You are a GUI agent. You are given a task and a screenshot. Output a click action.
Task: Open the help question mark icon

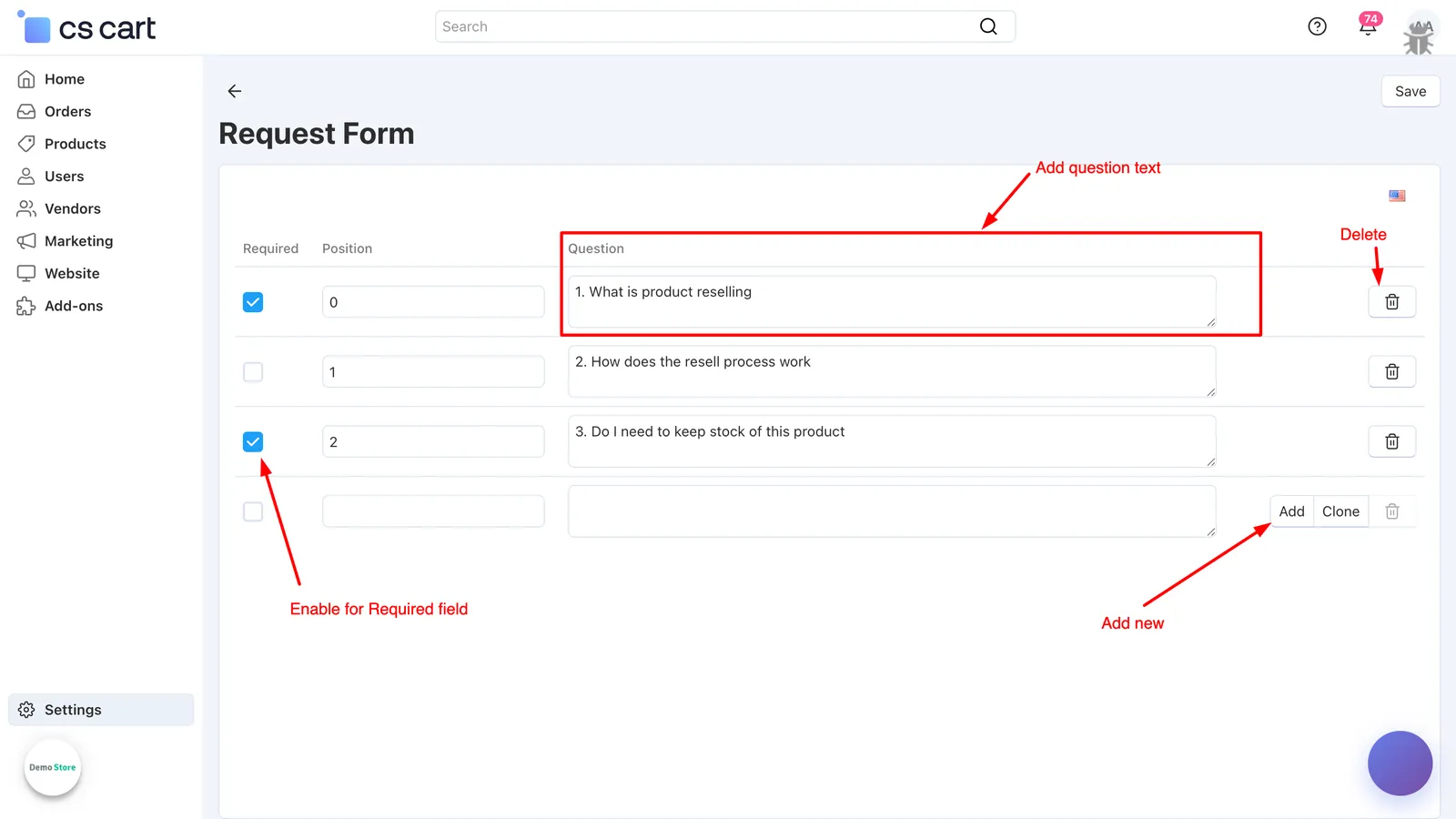pos(1317,26)
